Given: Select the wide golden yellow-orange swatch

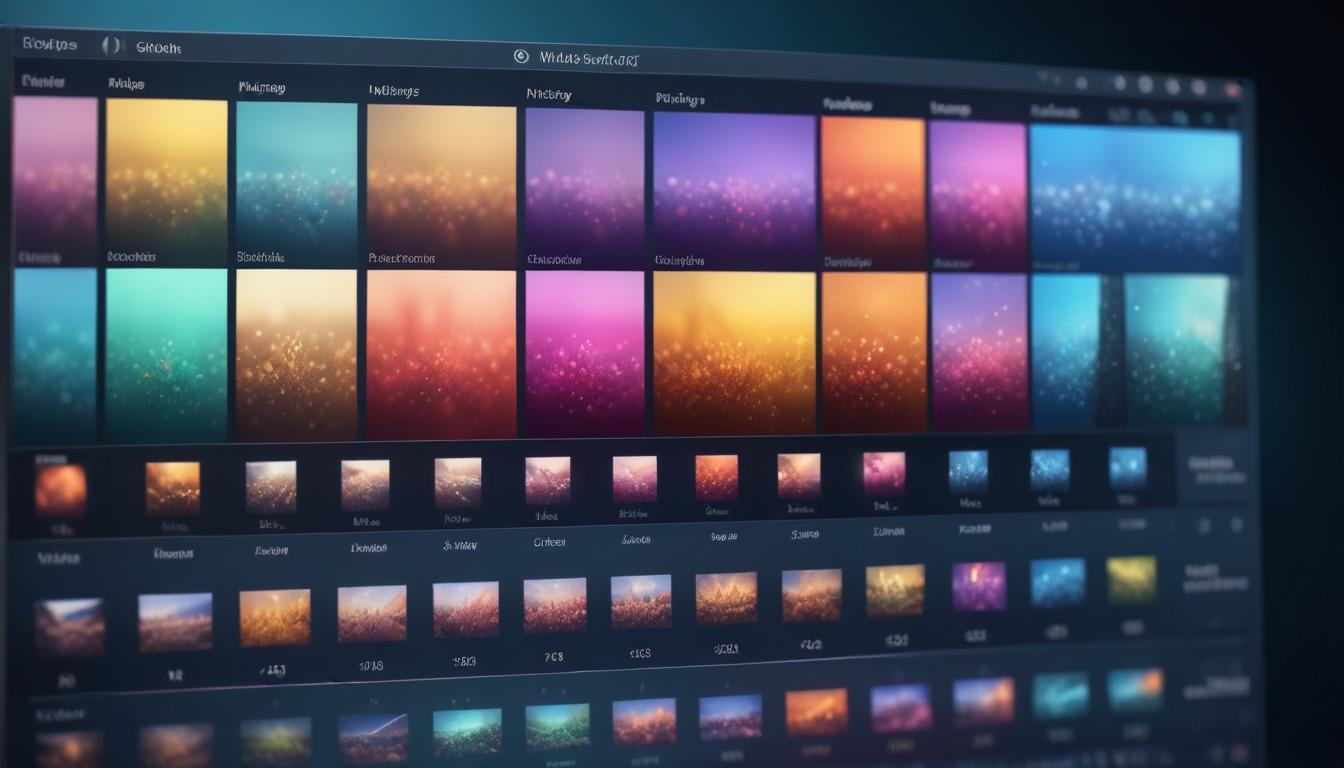Looking at the screenshot, I should click(x=734, y=353).
